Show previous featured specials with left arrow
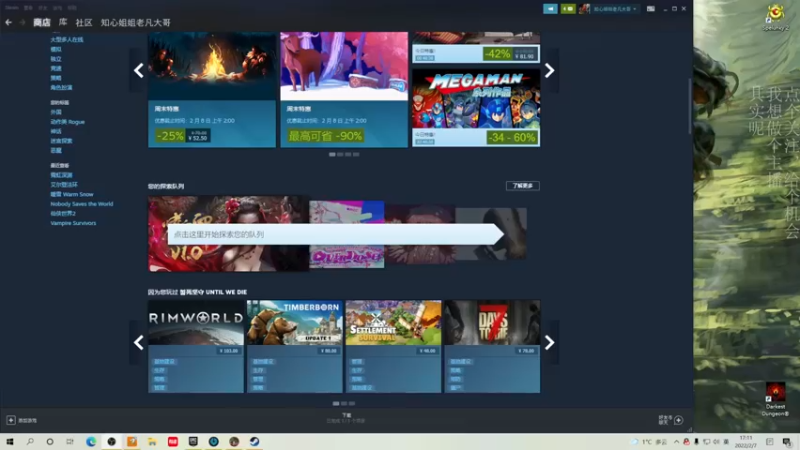This screenshot has width=800, height=450. [x=138, y=70]
